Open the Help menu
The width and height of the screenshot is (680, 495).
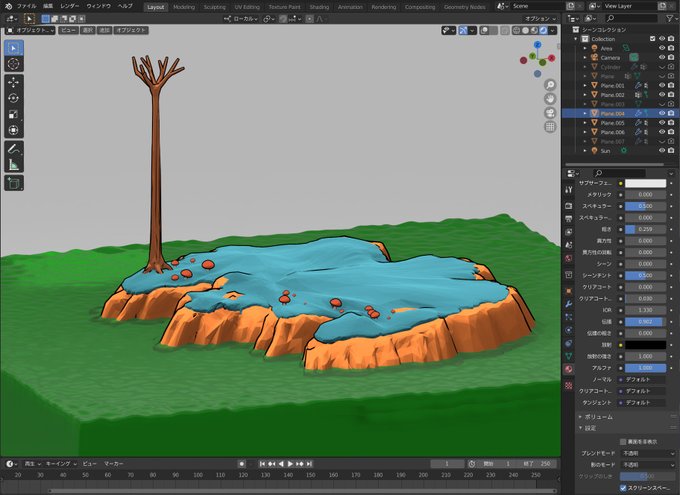(125, 7)
